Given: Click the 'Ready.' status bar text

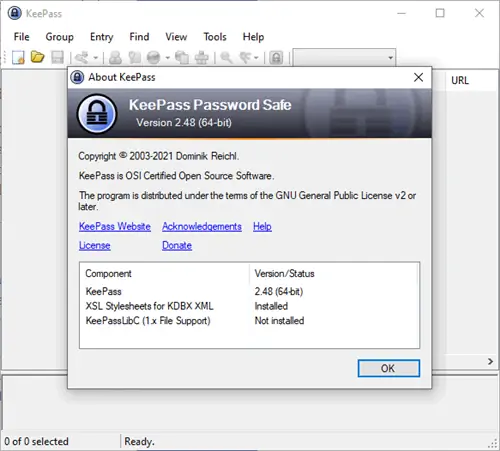Looking at the screenshot, I should pos(139,441).
